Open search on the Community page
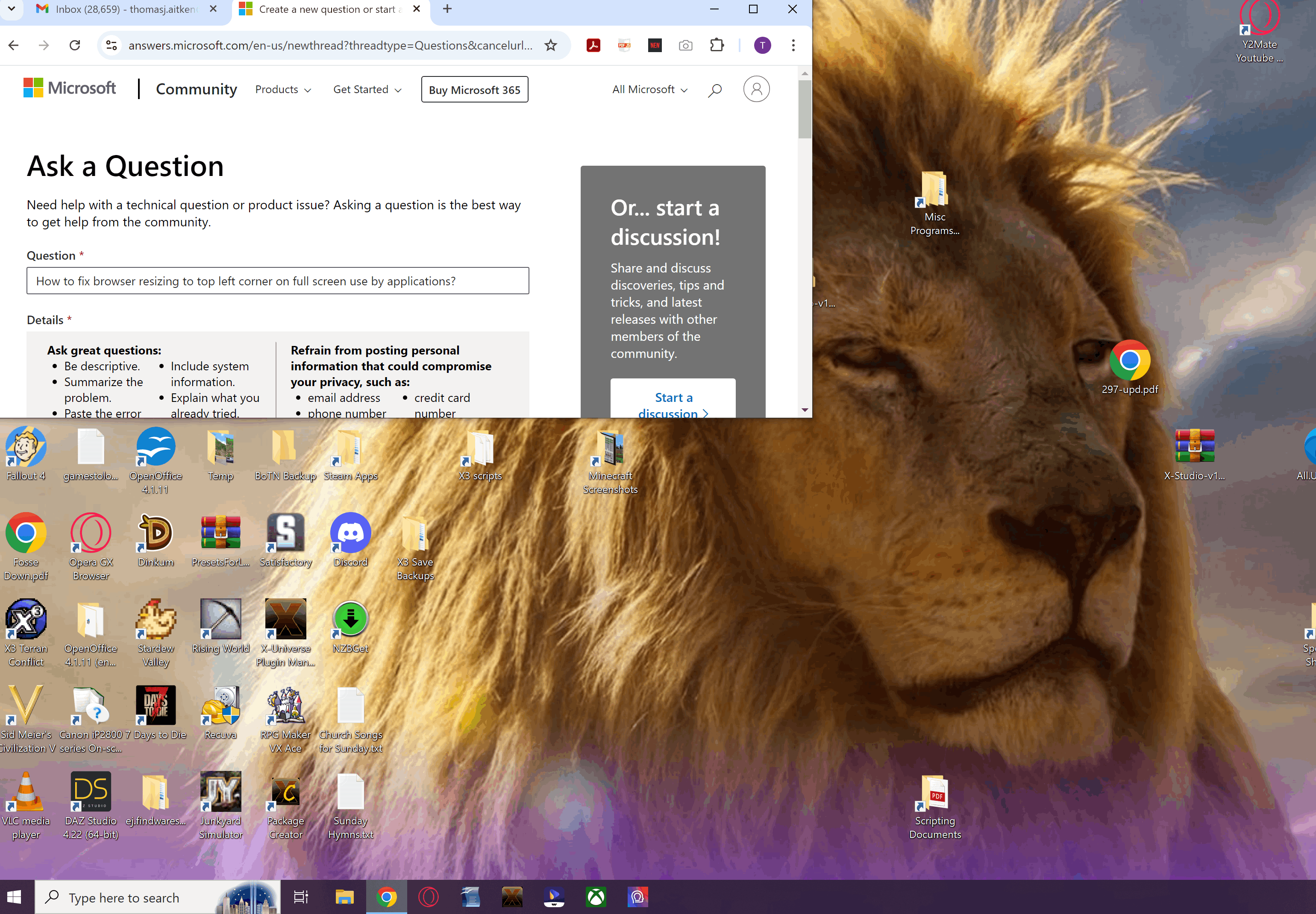Screen dimensions: 1316x914 pos(714,89)
